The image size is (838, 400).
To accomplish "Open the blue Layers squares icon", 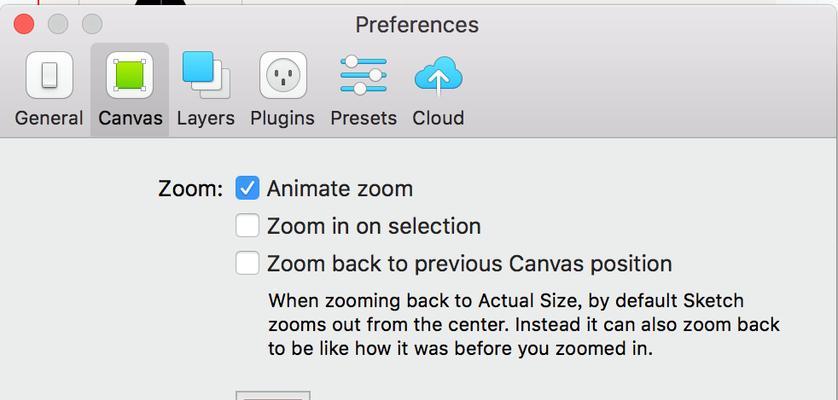I will [x=206, y=75].
